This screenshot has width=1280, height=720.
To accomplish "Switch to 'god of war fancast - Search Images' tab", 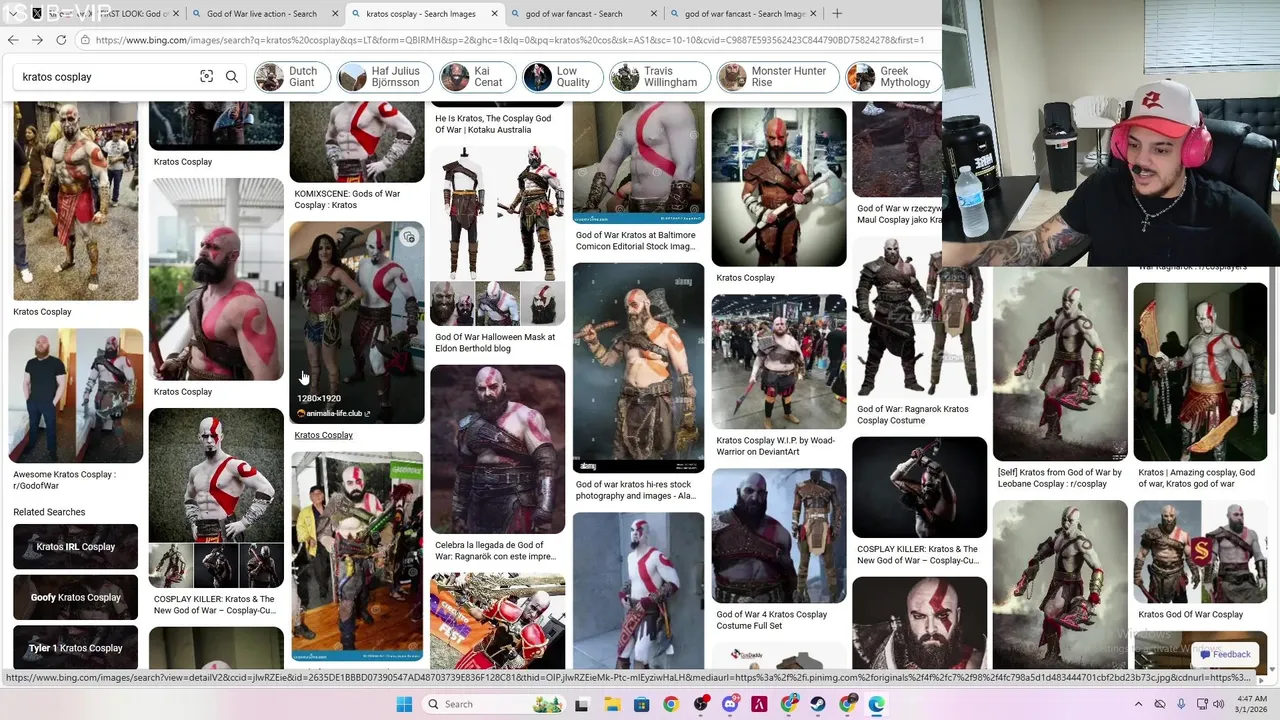I will pyautogui.click(x=743, y=14).
